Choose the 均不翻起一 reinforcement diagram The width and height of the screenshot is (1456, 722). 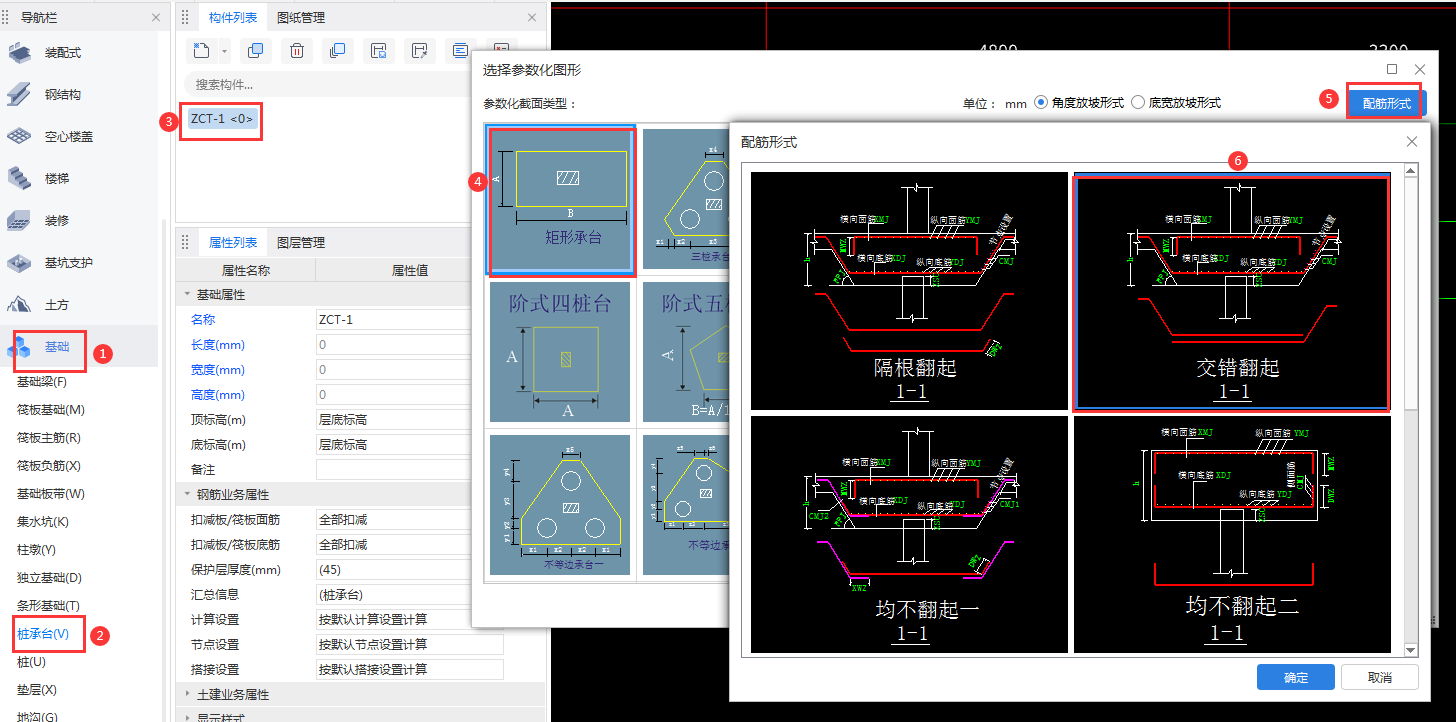[x=909, y=535]
